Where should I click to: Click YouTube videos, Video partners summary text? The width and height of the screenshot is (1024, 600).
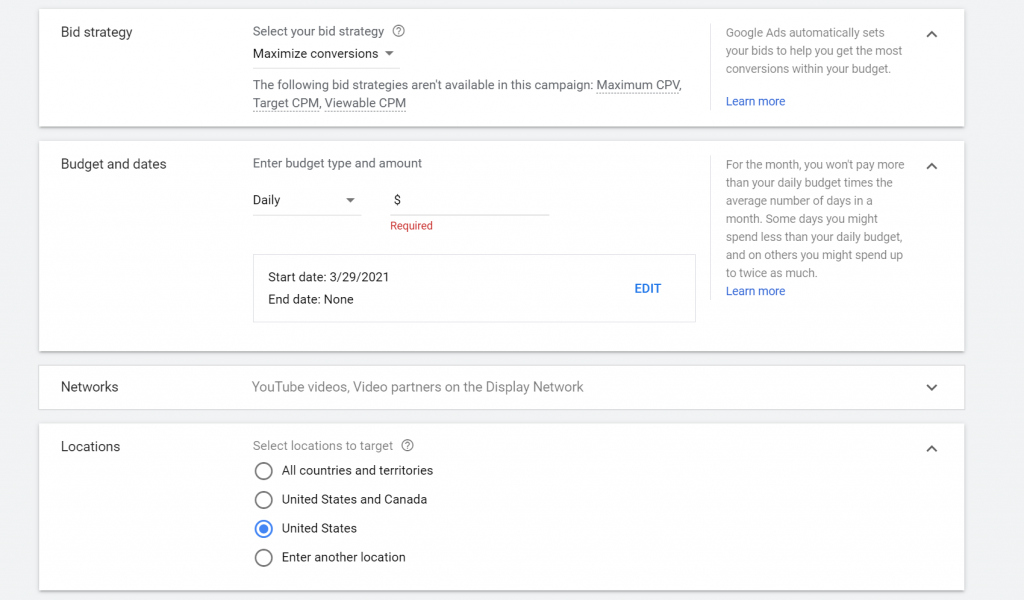pyautogui.click(x=417, y=387)
